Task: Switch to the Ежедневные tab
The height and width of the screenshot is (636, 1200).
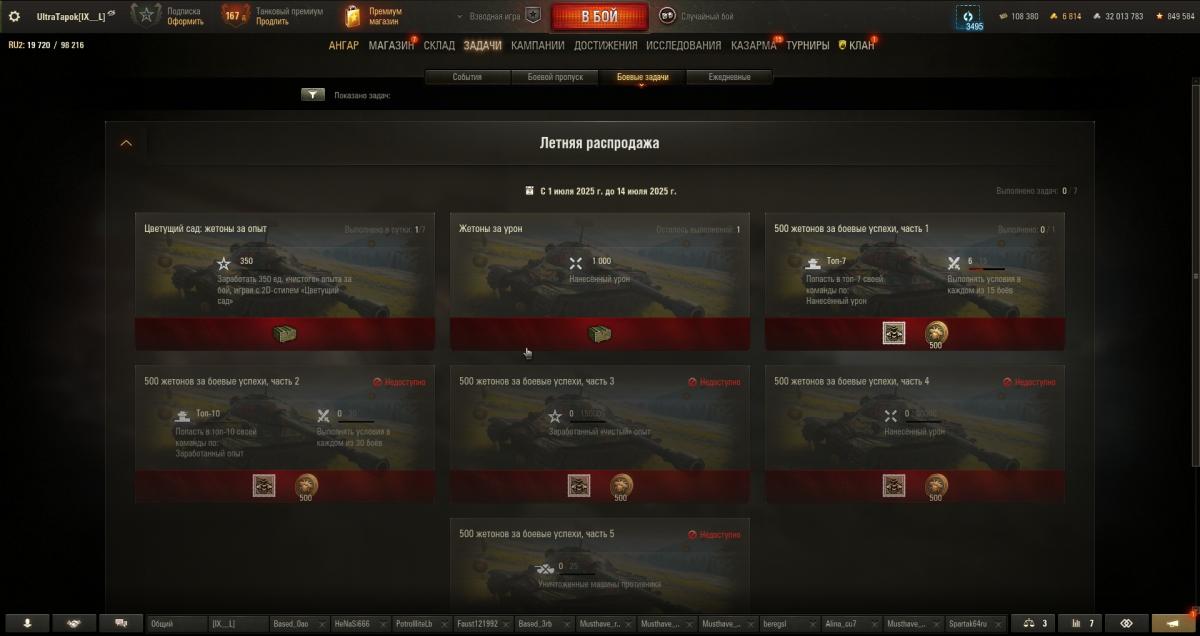Action: click(x=729, y=77)
